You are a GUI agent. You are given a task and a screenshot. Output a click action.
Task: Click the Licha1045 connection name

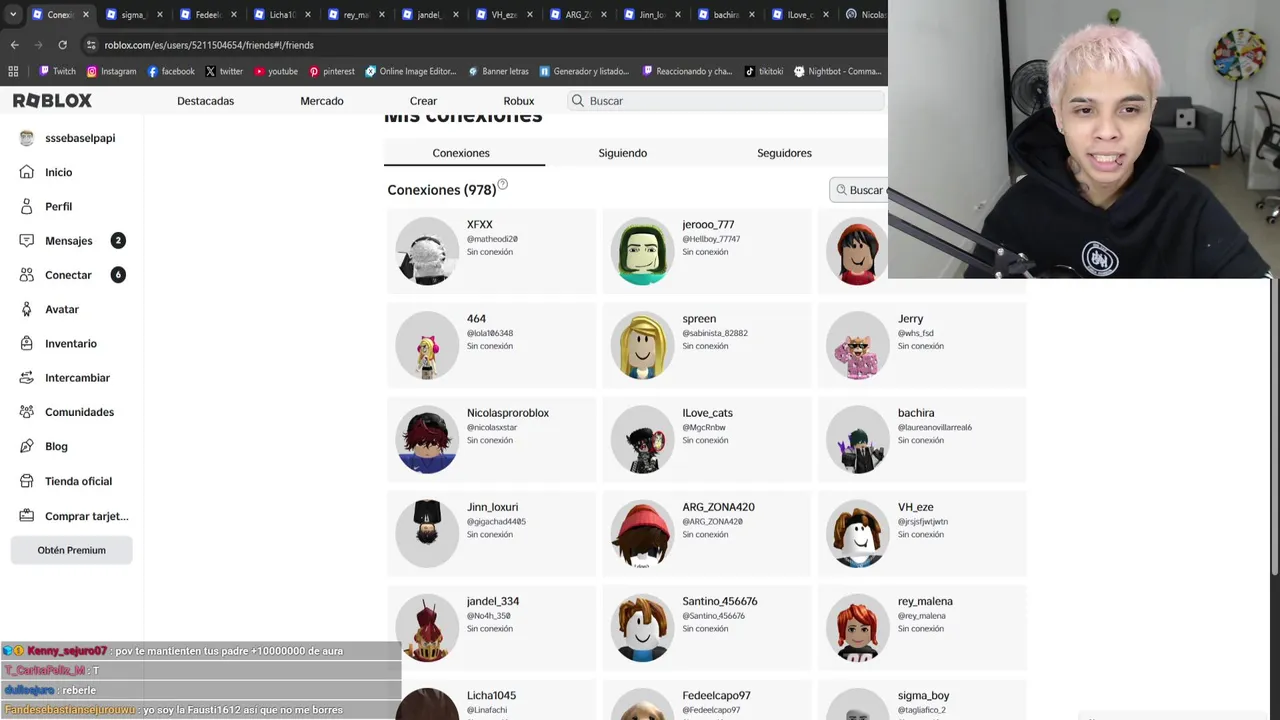coord(491,695)
